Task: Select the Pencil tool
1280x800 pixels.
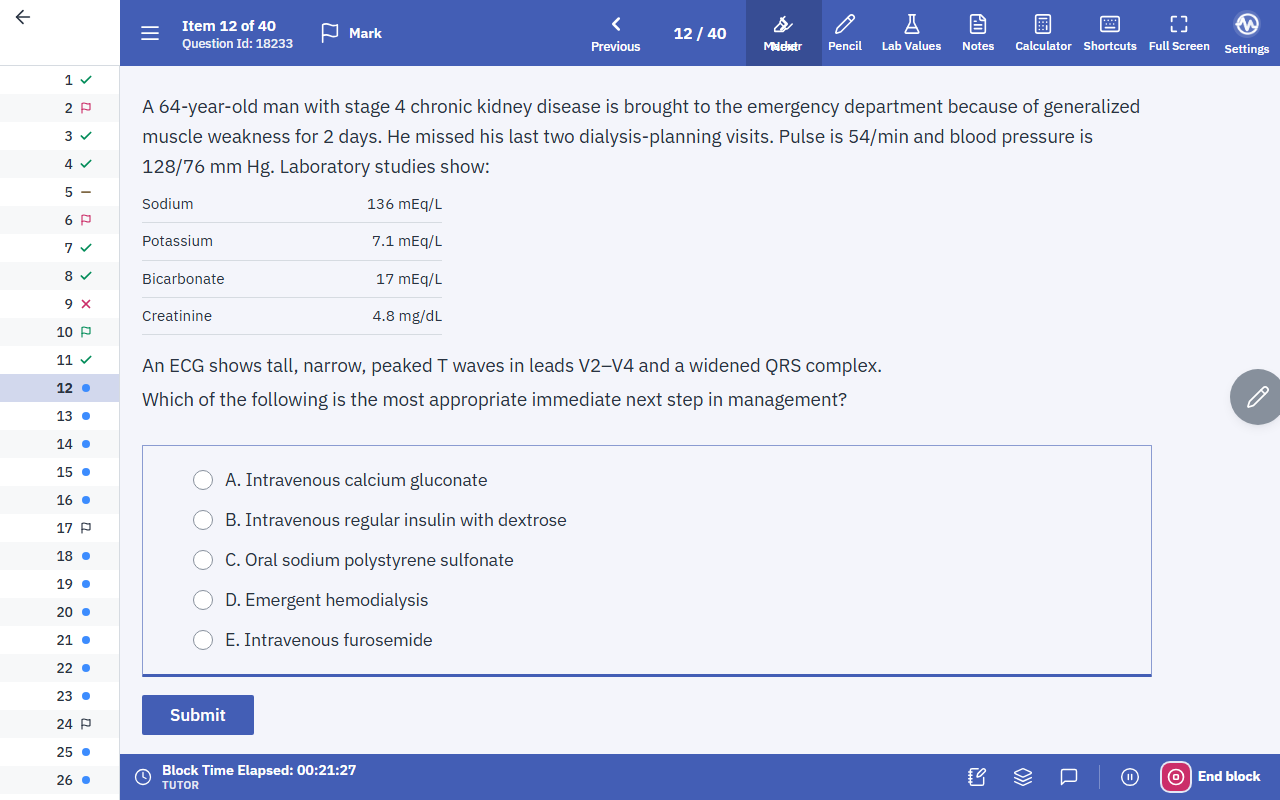Action: pos(845,33)
